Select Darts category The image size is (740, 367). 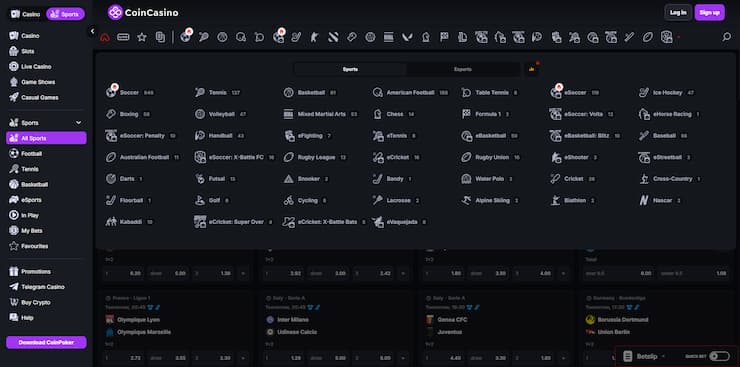(x=125, y=179)
